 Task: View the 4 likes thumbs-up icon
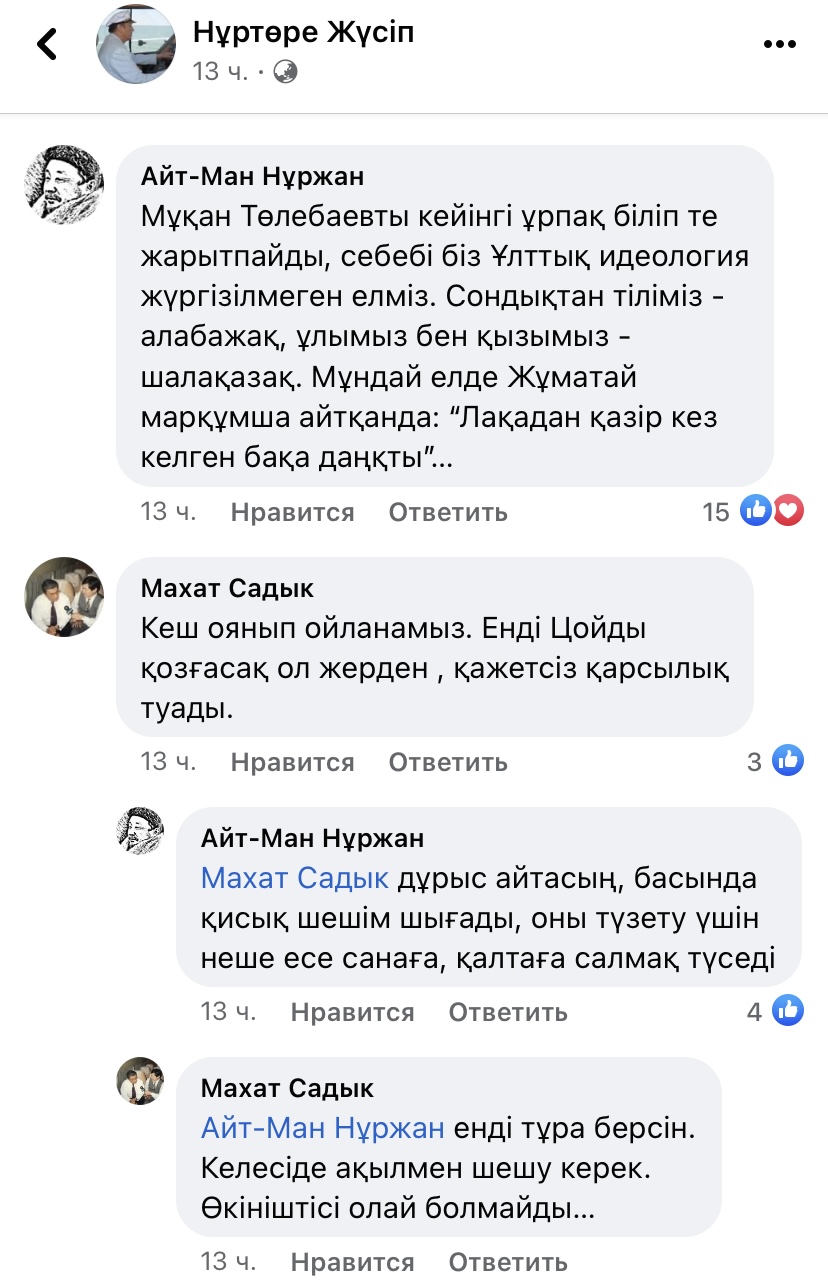pyautogui.click(x=788, y=1011)
